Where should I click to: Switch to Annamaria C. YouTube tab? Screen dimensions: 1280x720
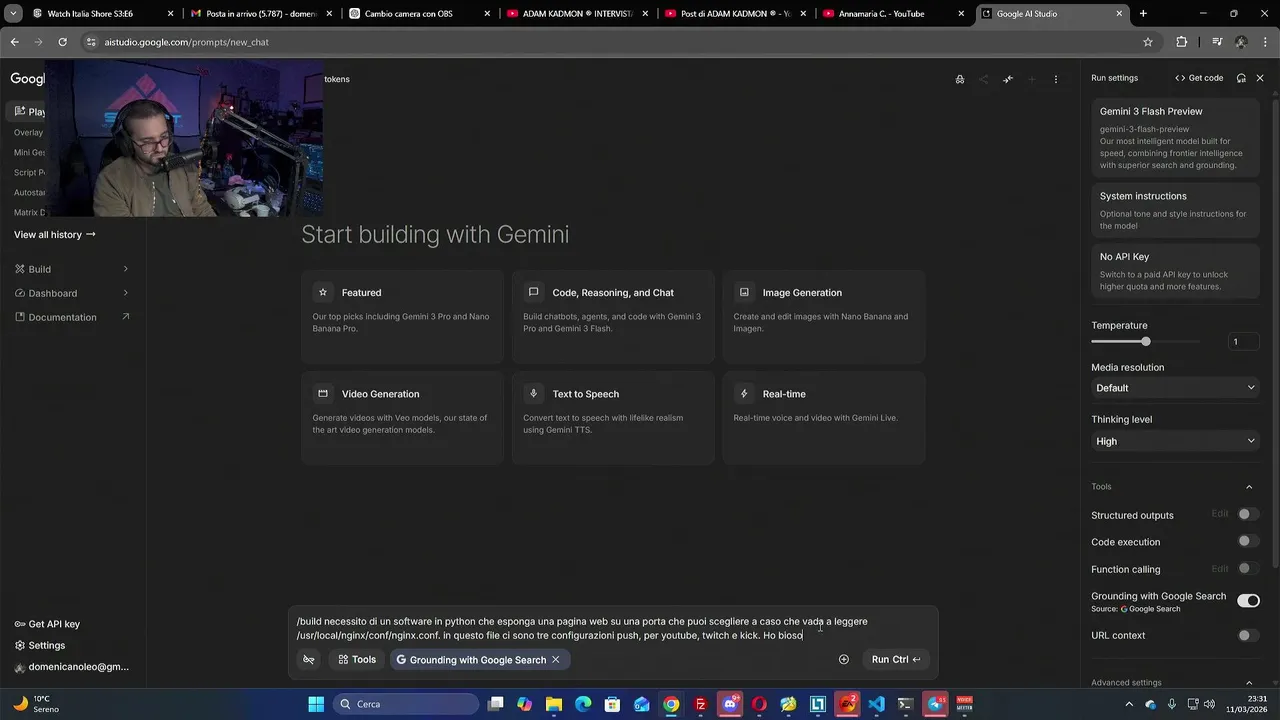pyautogui.click(x=892, y=14)
